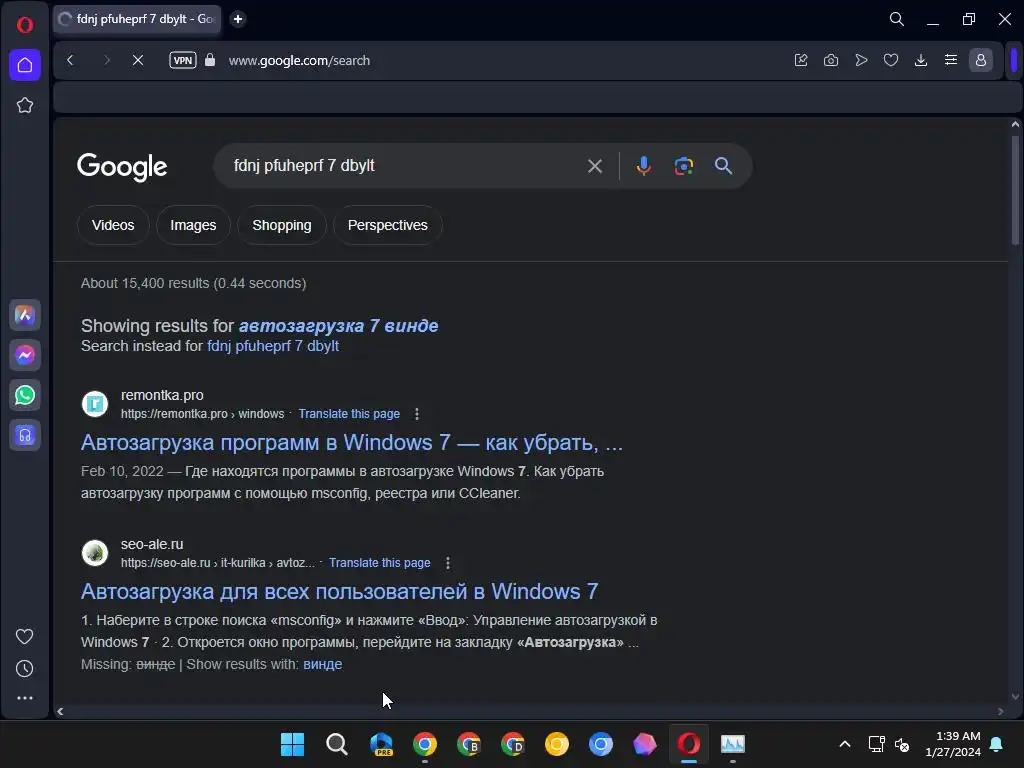Translate the seo-ale.ru page
The image size is (1024, 768).
click(x=379, y=563)
